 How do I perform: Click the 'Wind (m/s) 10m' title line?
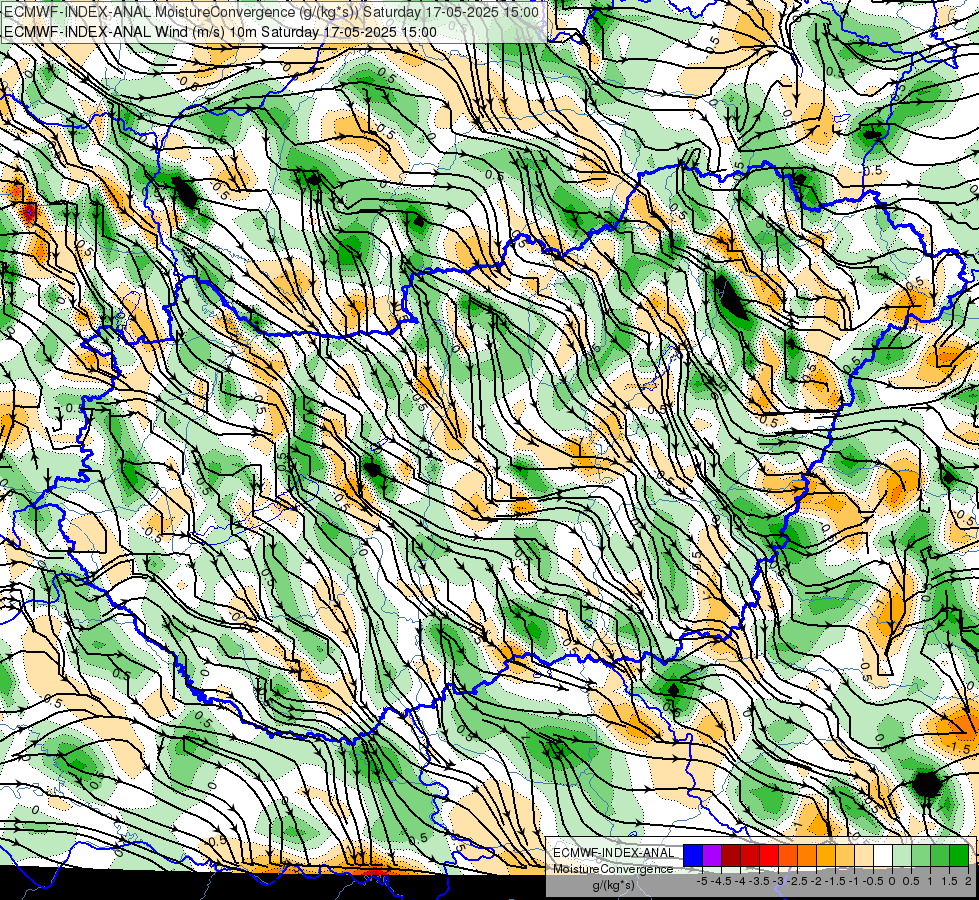point(220,31)
